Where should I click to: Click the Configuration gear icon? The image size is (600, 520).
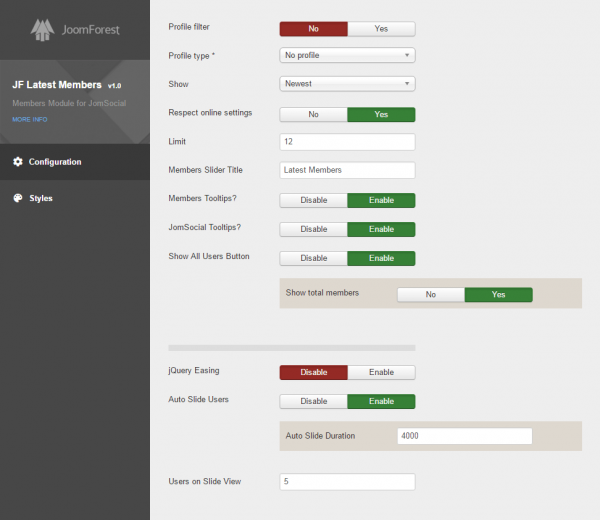[x=18, y=162]
